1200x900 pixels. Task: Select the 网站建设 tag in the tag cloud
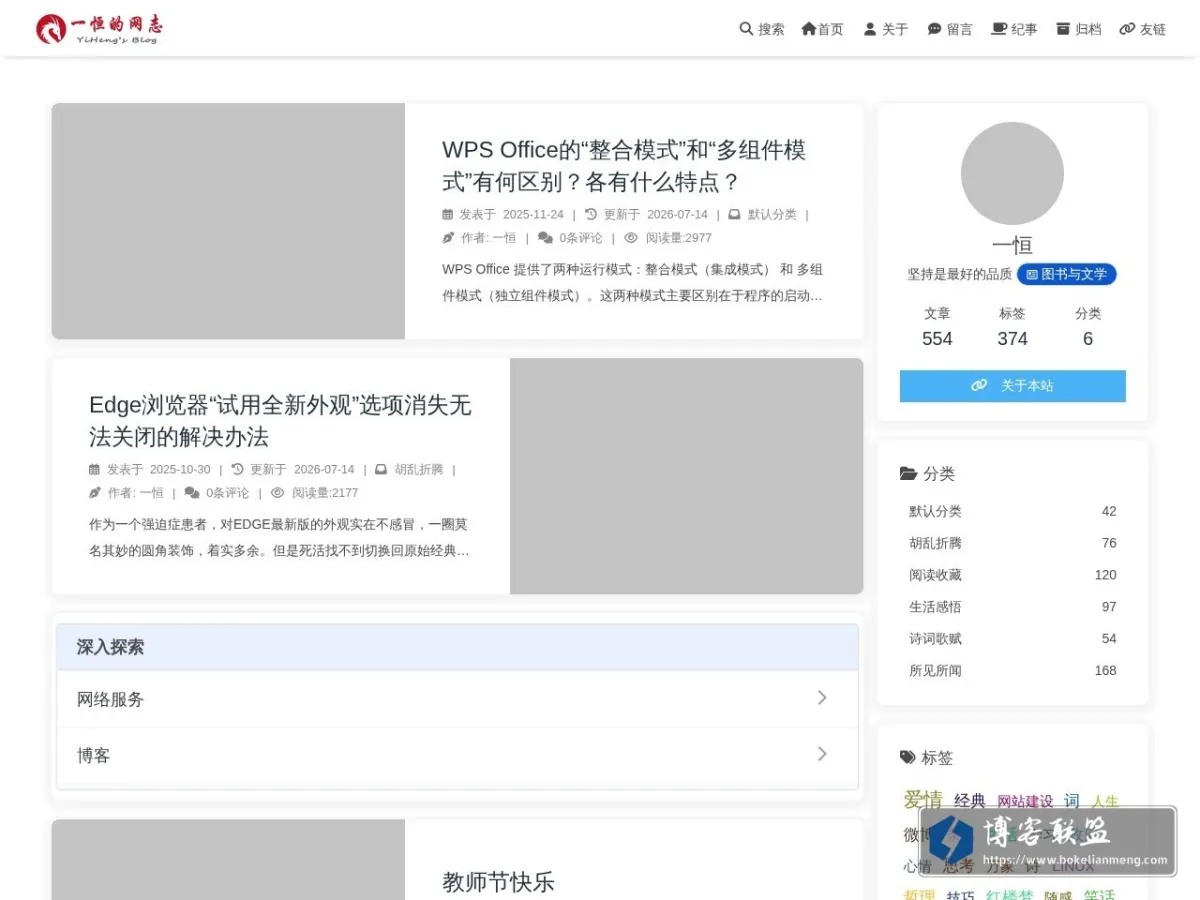tap(1025, 801)
